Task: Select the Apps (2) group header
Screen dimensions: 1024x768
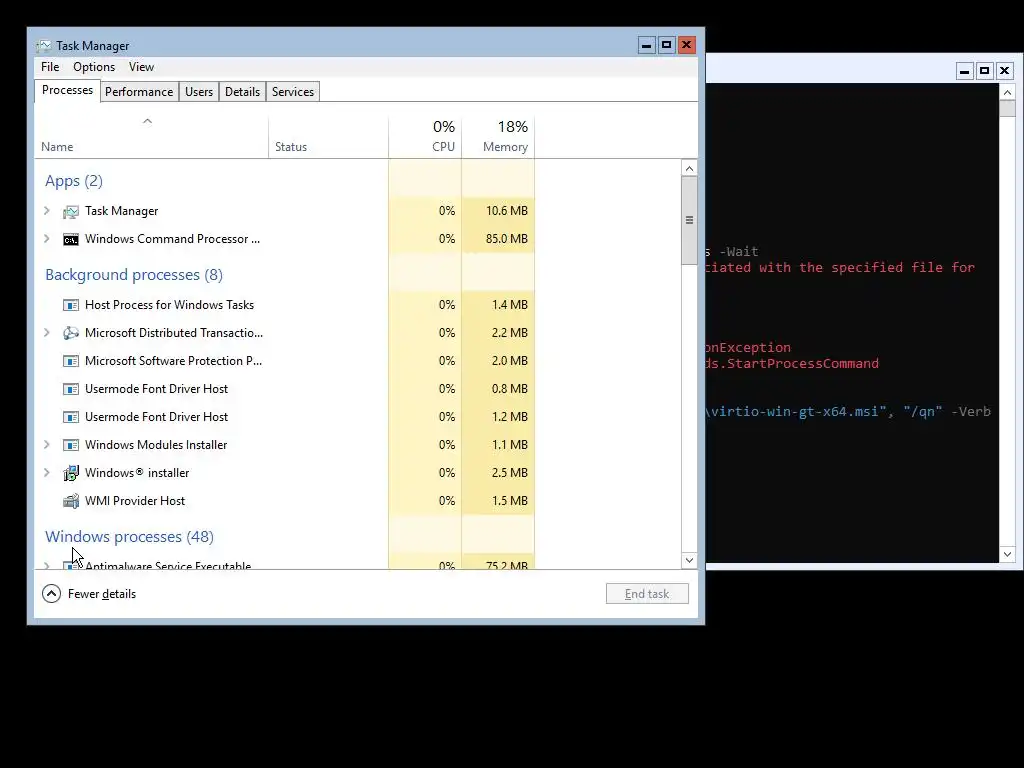Action: pos(74,181)
